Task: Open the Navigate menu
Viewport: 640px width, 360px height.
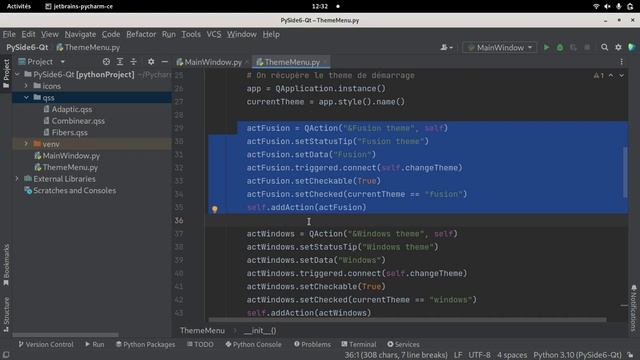Action: coord(80,34)
